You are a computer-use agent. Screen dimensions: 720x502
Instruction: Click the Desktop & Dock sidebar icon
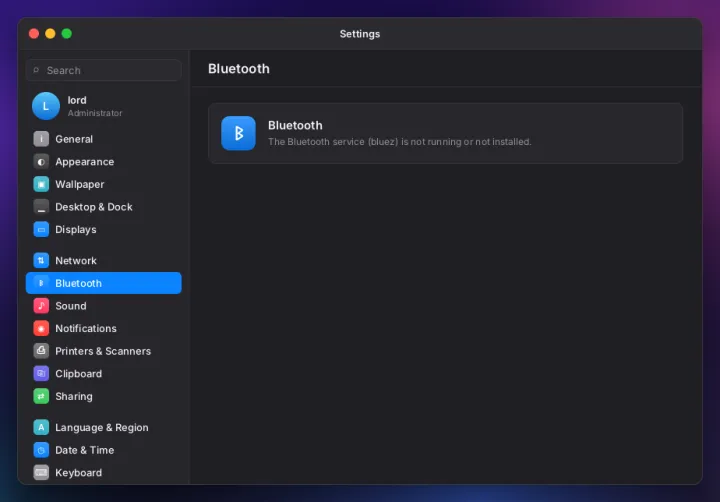click(41, 207)
